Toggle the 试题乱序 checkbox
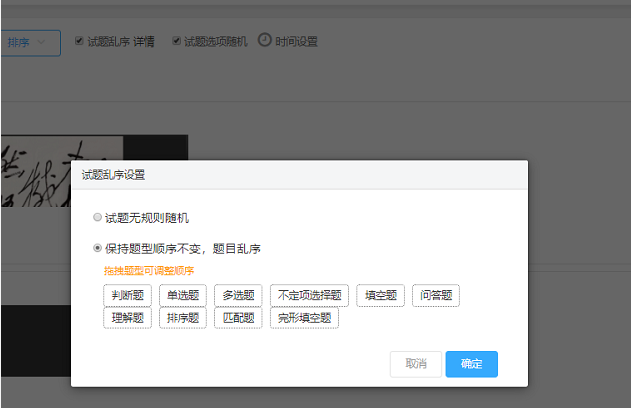This screenshot has width=631, height=408. [x=80, y=42]
